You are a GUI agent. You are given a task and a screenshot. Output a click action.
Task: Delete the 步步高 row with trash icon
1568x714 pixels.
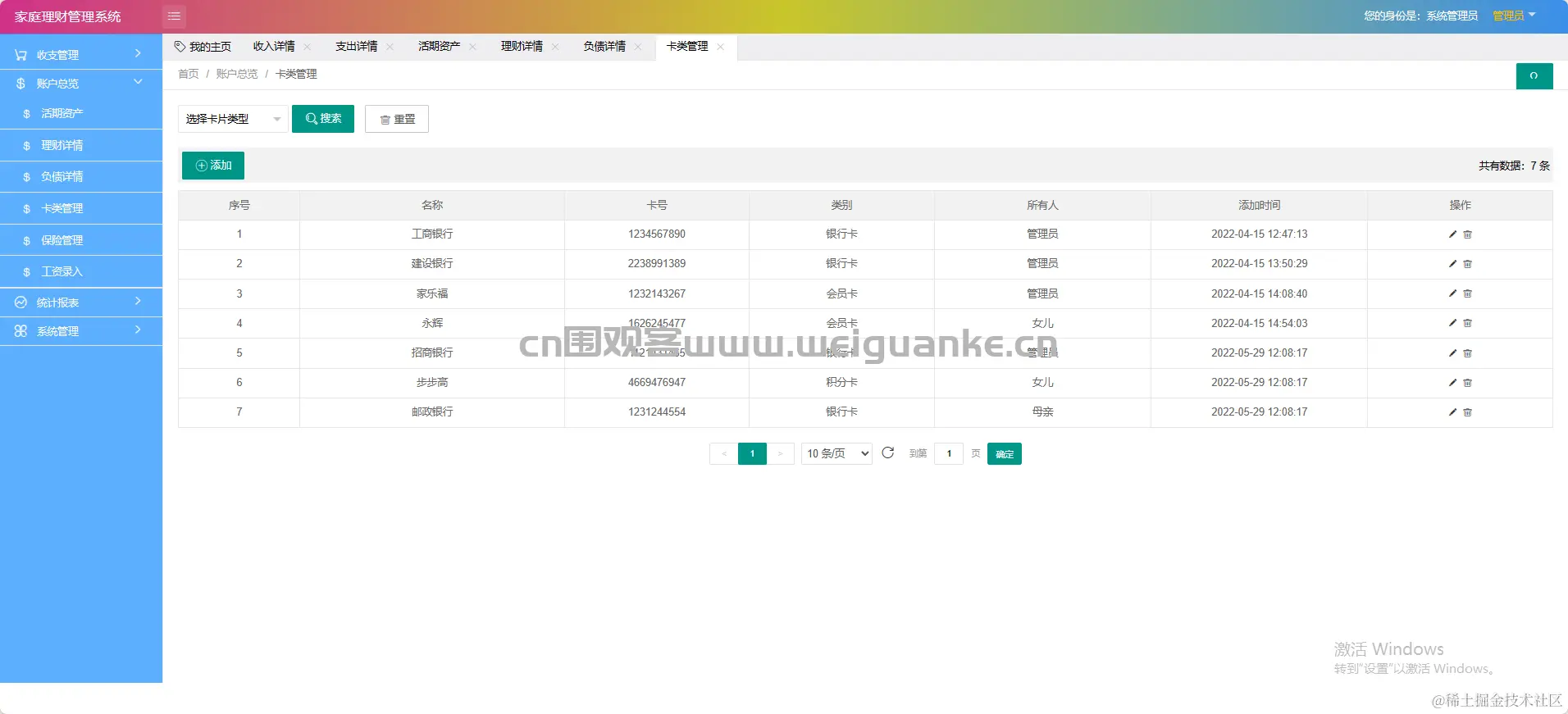tap(1468, 383)
